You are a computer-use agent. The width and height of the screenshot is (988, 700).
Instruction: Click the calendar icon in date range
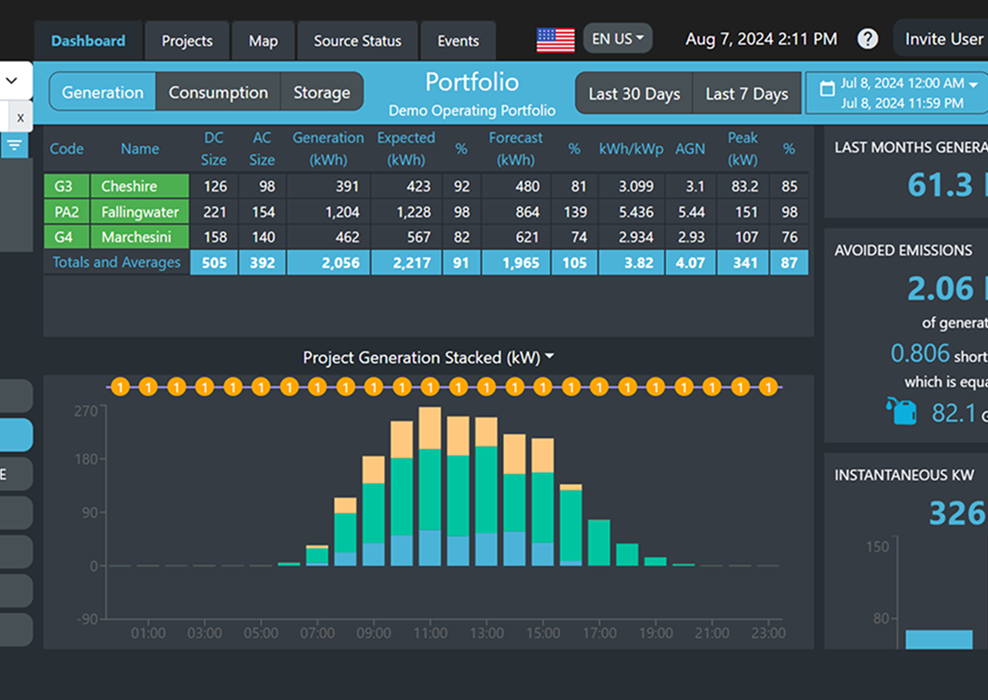coord(827,89)
